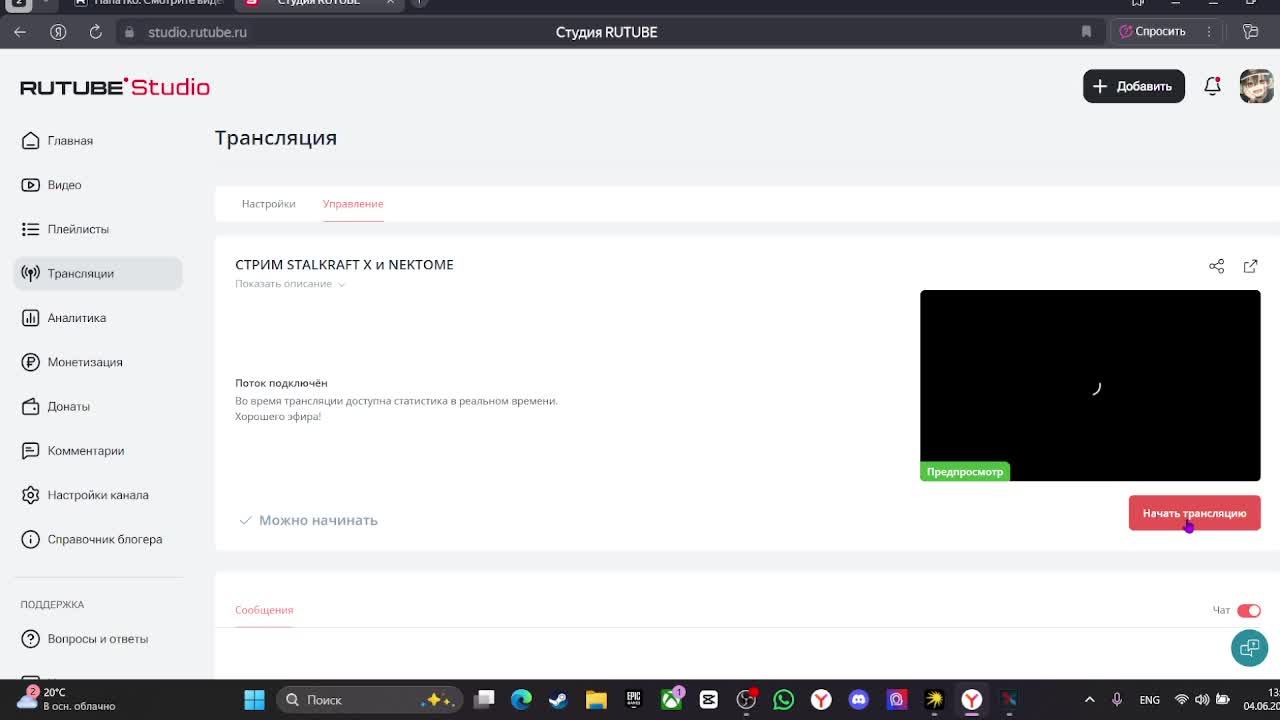The width and height of the screenshot is (1280, 720).
Task: Click the notifications bell icon
Action: click(x=1212, y=86)
